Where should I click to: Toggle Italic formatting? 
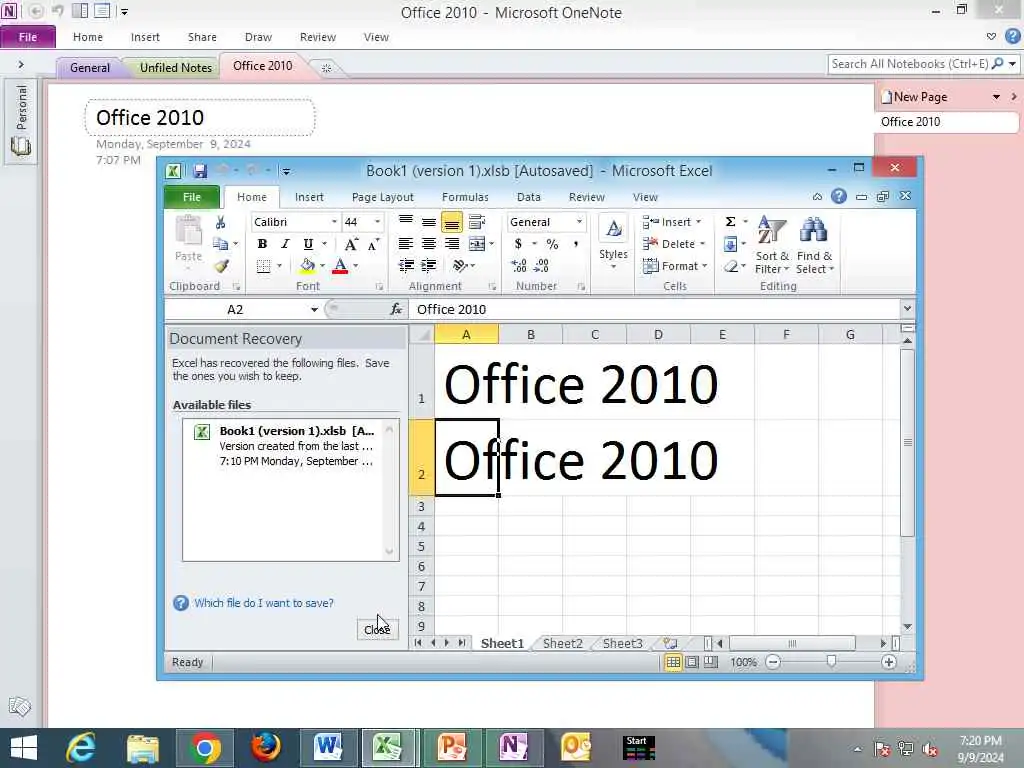[x=285, y=244]
